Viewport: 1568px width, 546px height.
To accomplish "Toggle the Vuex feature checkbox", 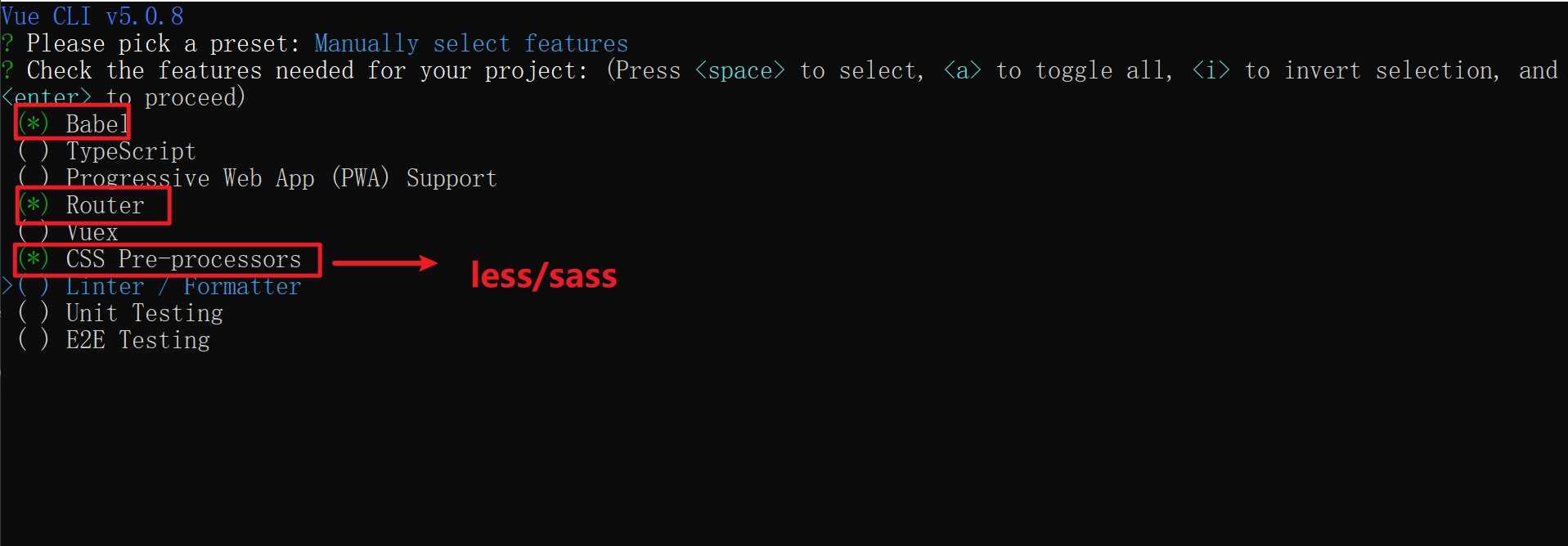I will coord(34,232).
